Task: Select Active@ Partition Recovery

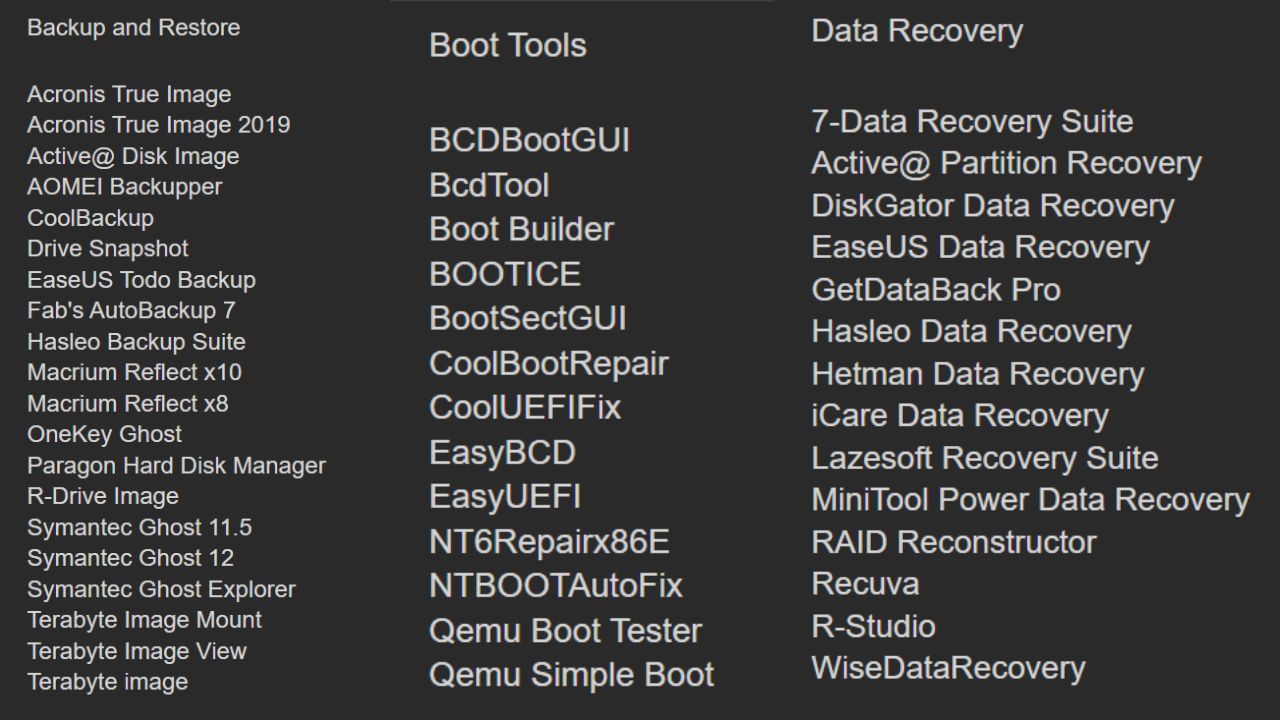Action: 1006,163
